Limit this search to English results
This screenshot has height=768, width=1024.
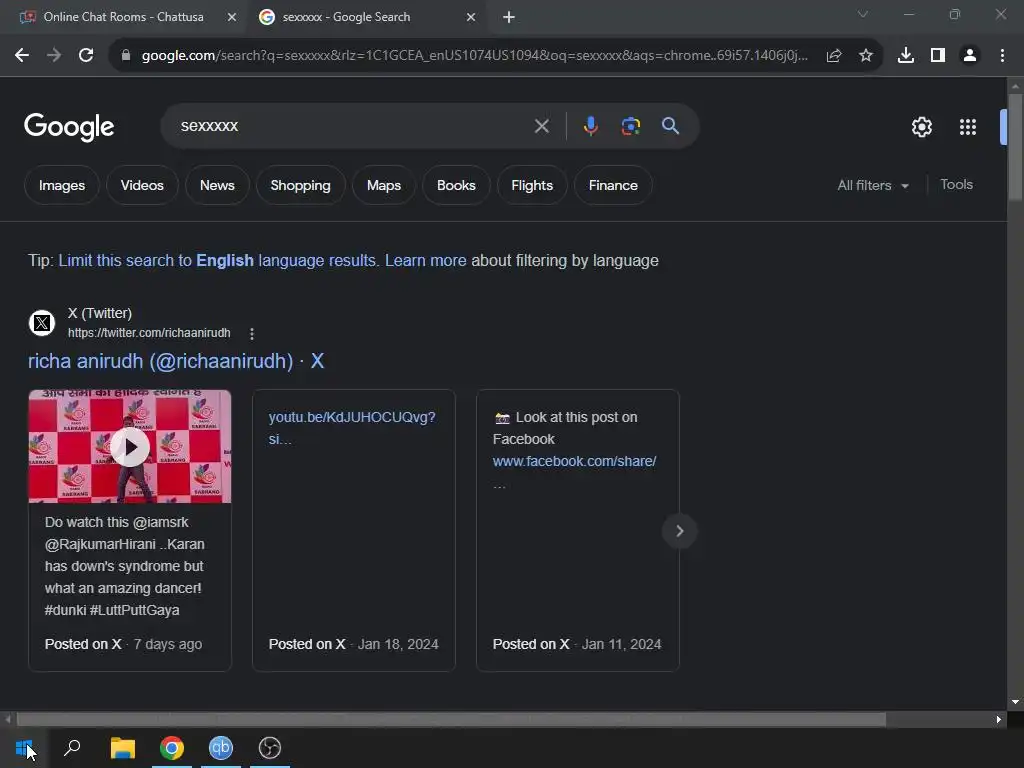pos(217,261)
